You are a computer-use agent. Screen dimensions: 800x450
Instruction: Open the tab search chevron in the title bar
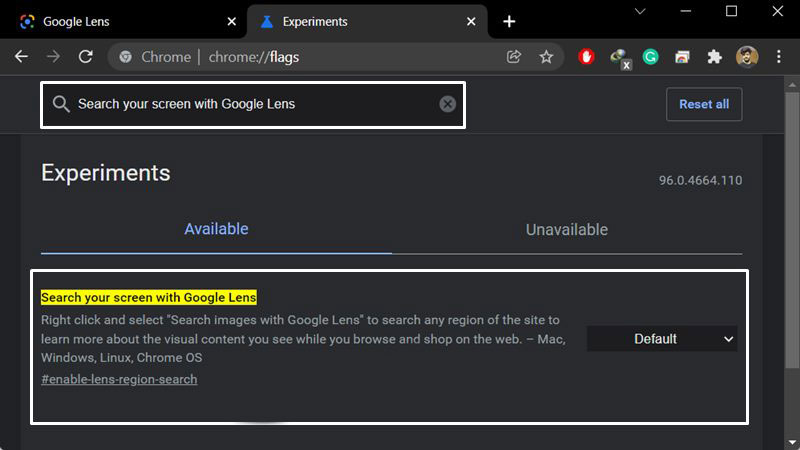(640, 11)
